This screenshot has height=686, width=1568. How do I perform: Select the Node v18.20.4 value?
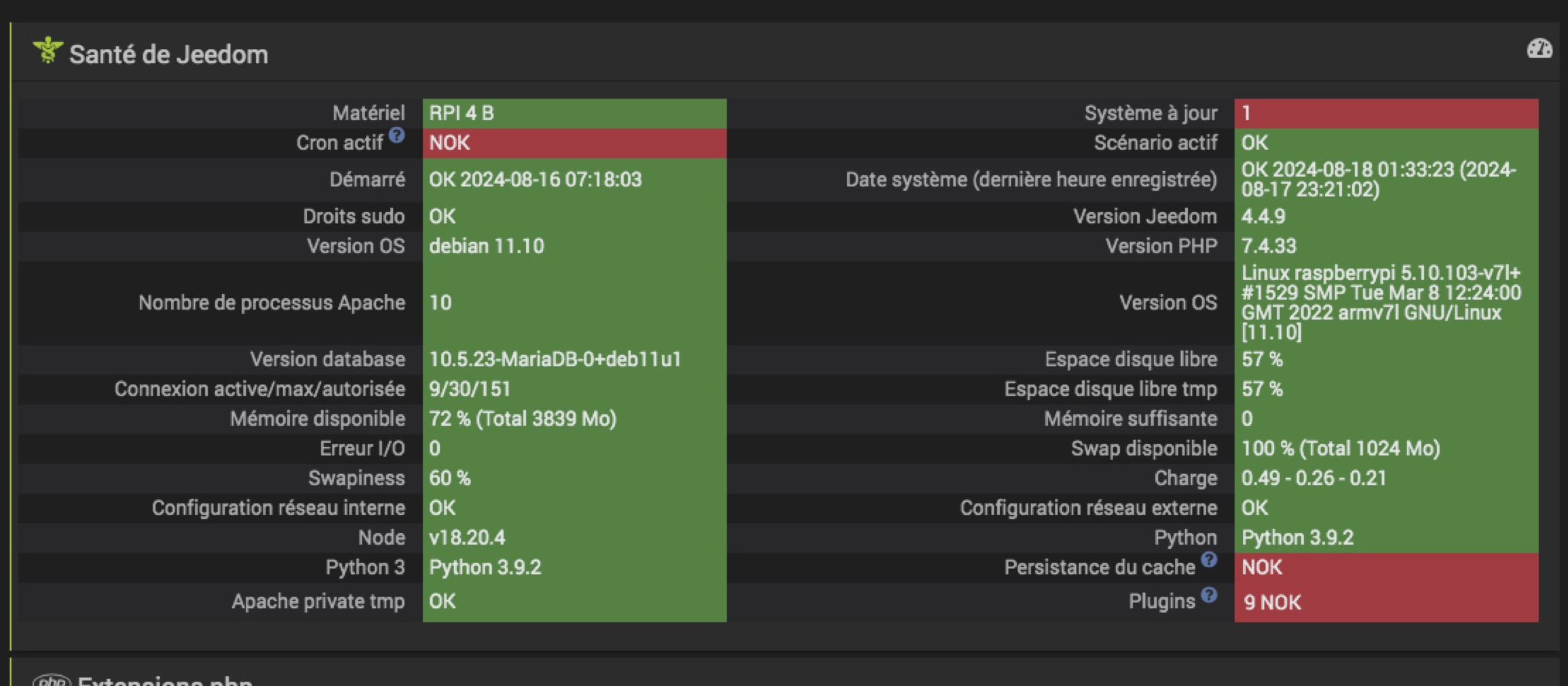(x=467, y=538)
